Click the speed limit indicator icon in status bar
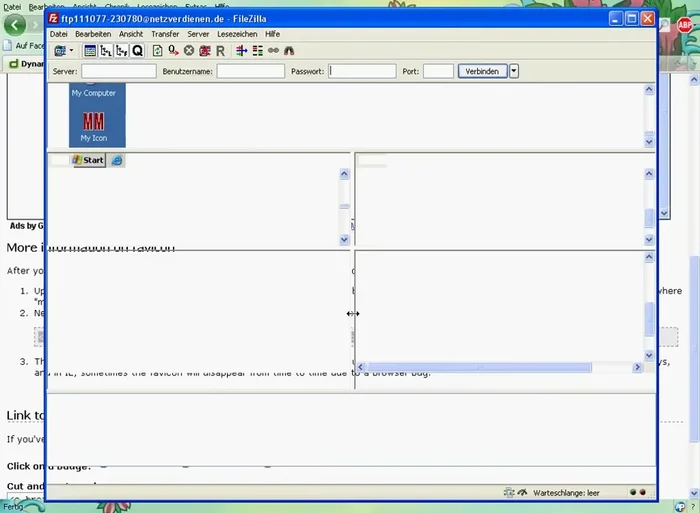The image size is (700, 513). (x=522, y=492)
